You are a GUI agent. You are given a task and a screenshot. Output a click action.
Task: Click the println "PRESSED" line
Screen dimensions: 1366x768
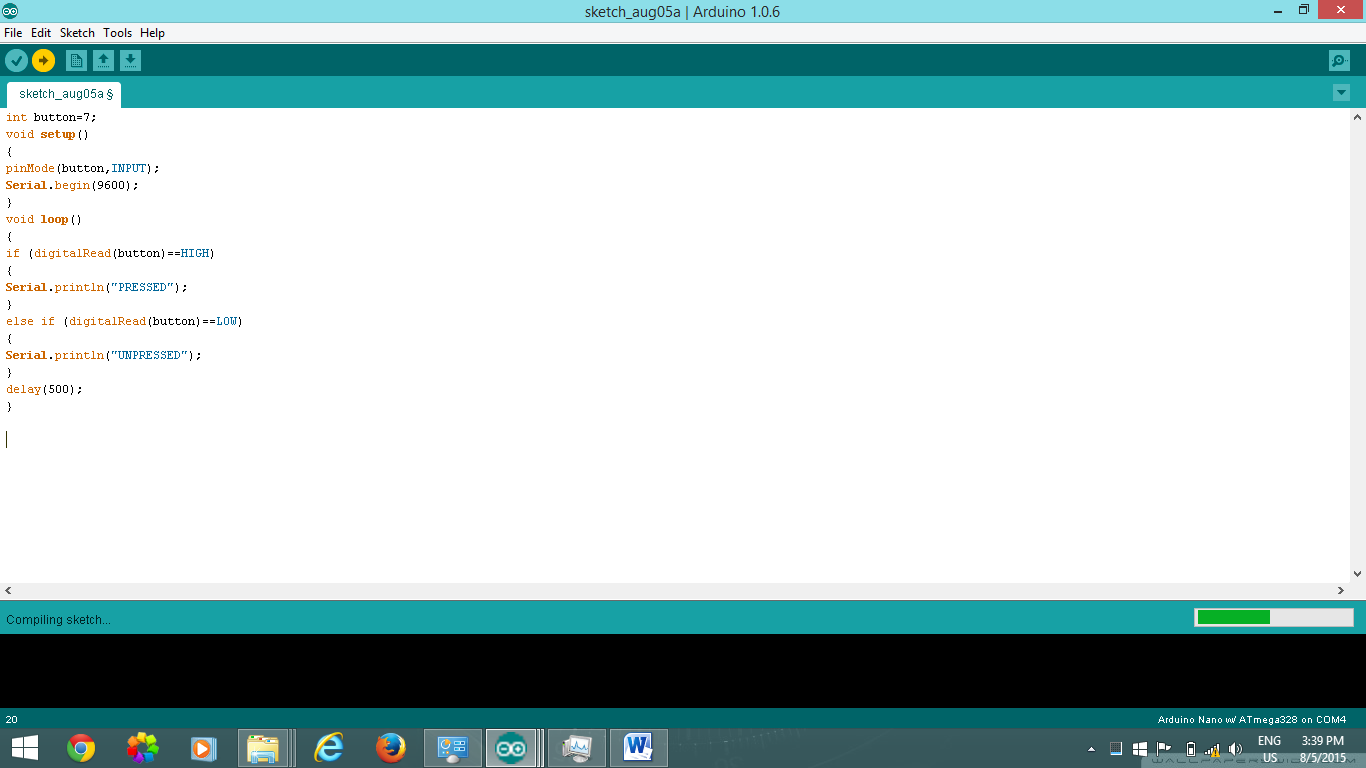(96, 287)
